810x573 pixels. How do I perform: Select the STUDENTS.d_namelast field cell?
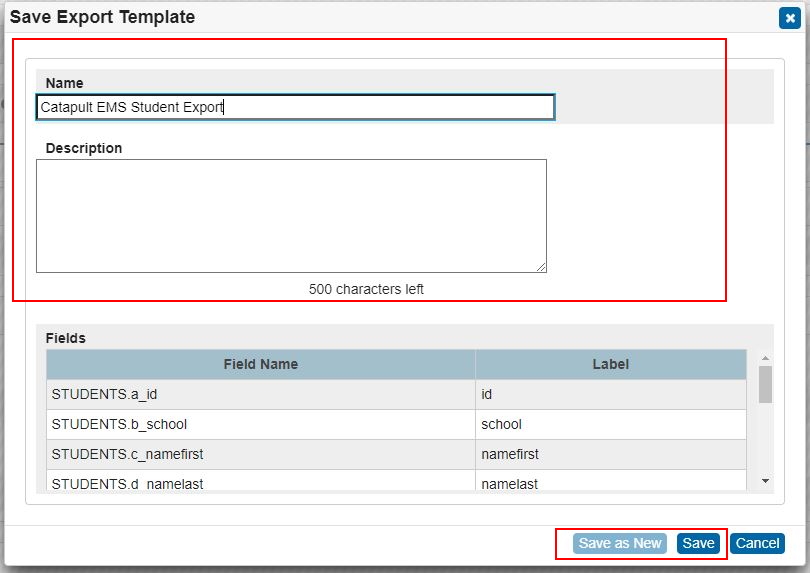click(x=261, y=481)
